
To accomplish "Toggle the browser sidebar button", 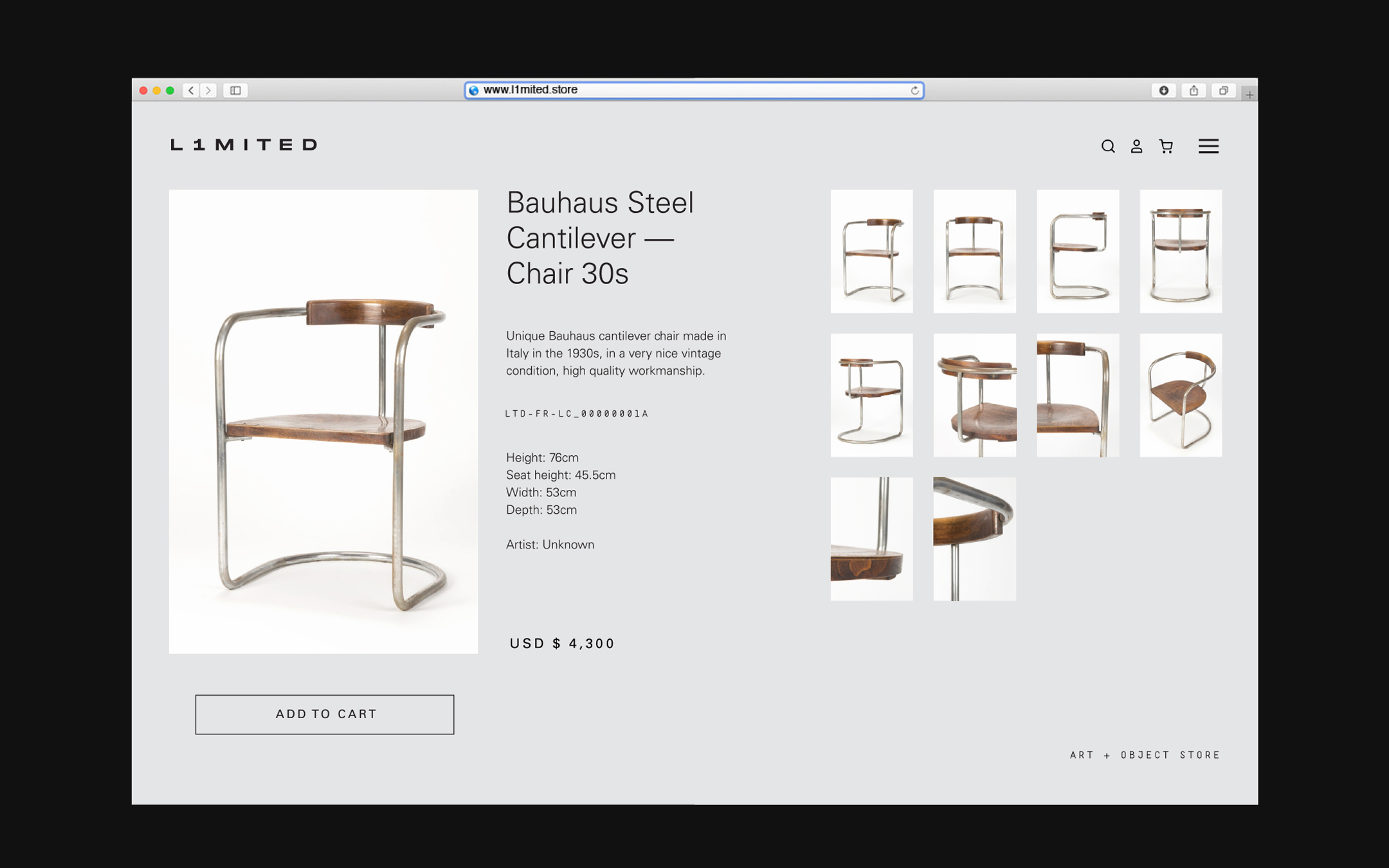I will coord(235,91).
